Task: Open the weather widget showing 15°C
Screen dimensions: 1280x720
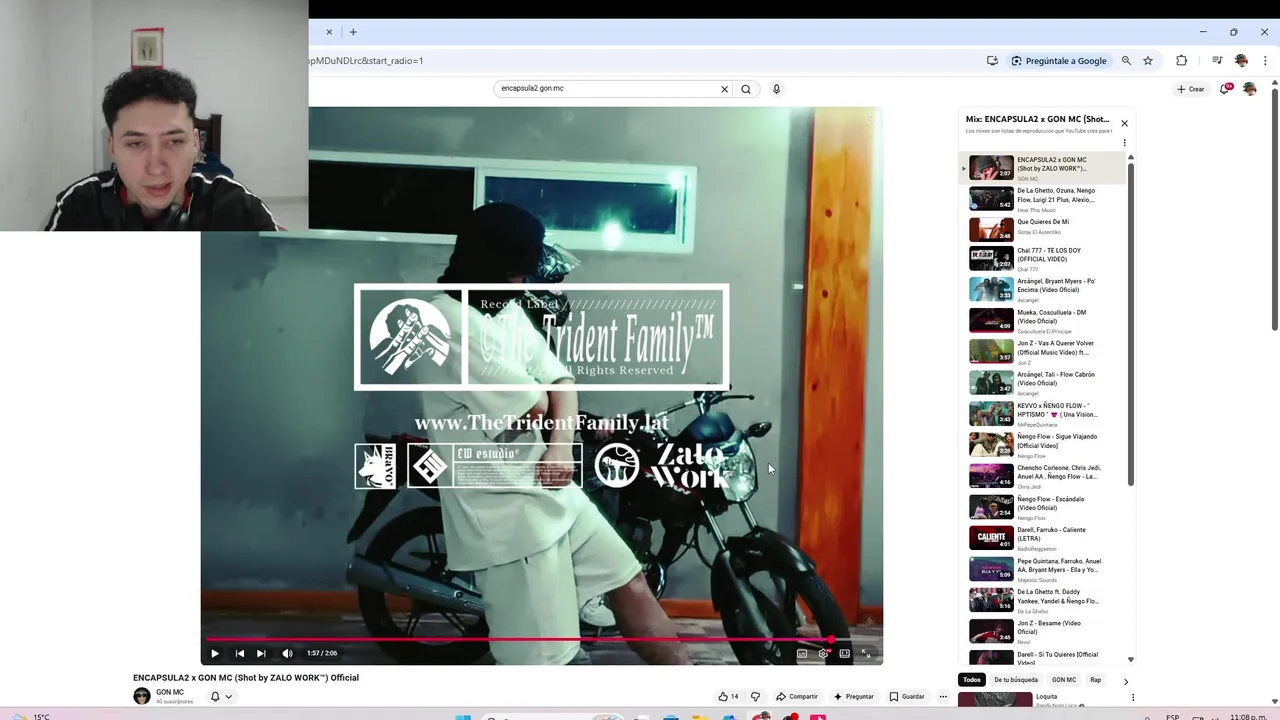Action: [x=30, y=716]
